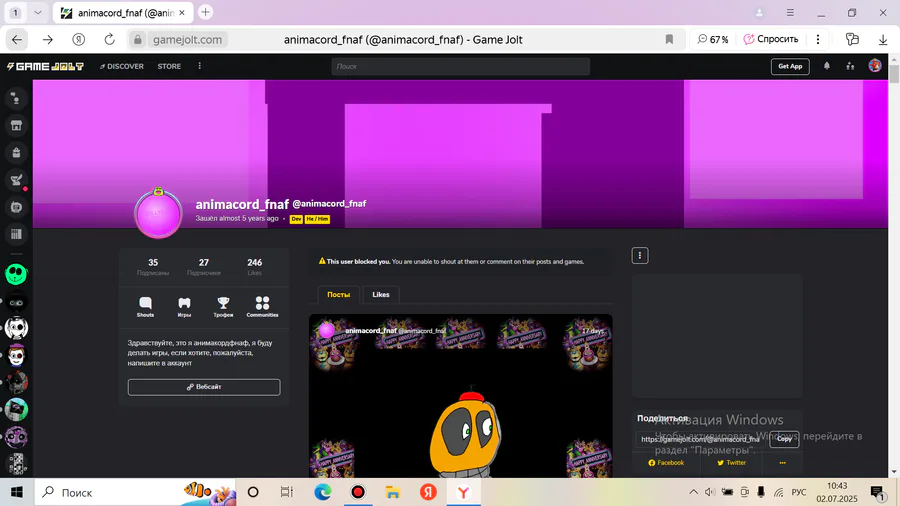Go back in the browser
This screenshot has width=900, height=506.
(x=17, y=40)
